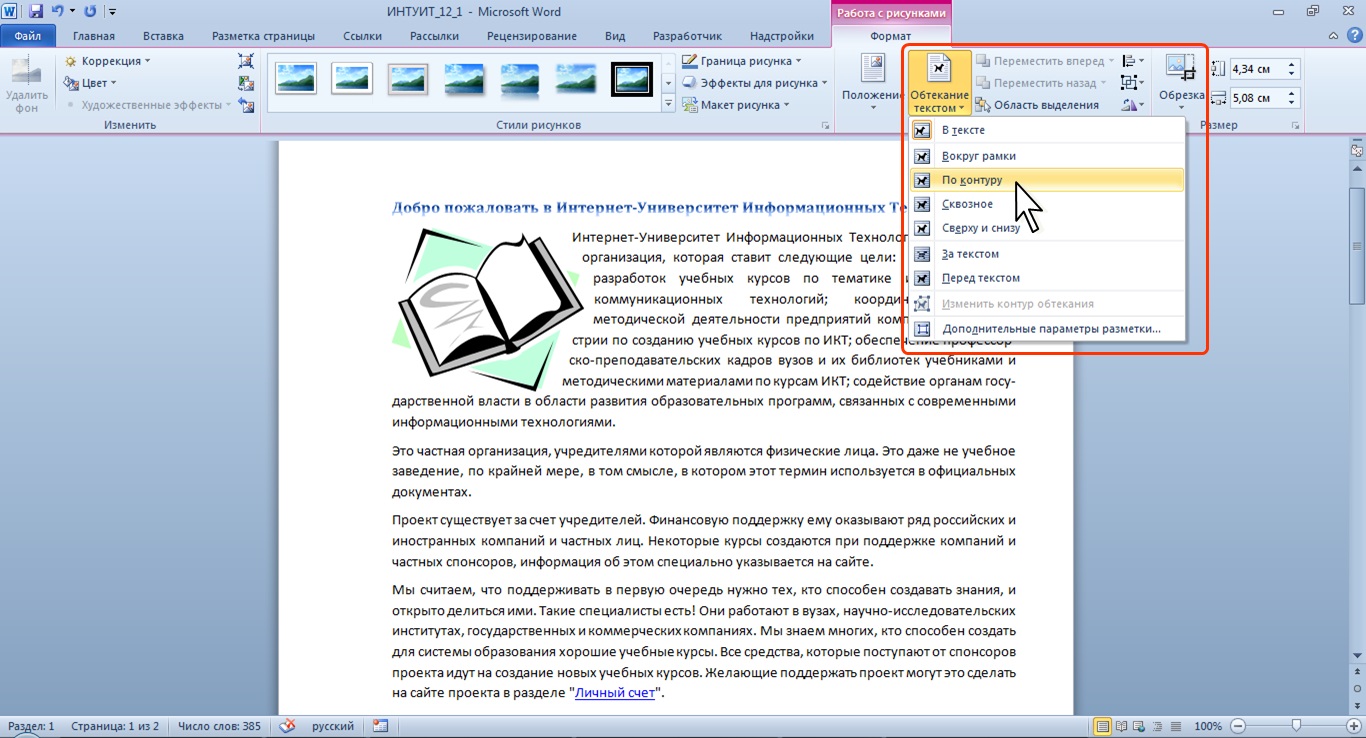1366x738 pixels.
Task: Undo the last action
Action: point(58,12)
